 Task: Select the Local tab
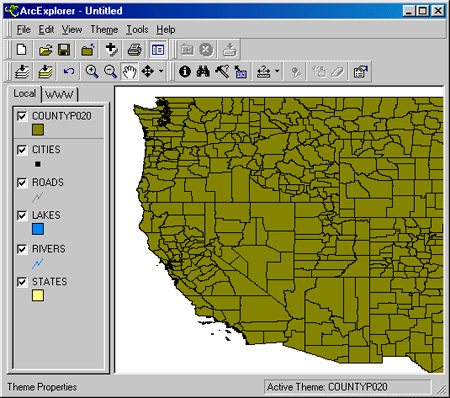[x=24, y=93]
